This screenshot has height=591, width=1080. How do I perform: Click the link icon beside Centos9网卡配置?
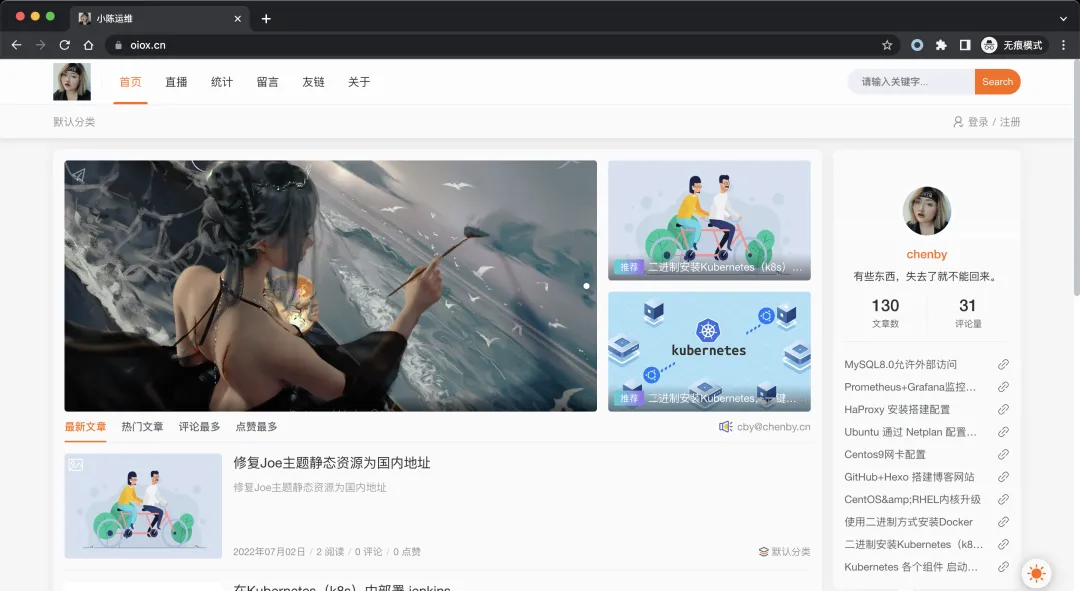point(1004,455)
